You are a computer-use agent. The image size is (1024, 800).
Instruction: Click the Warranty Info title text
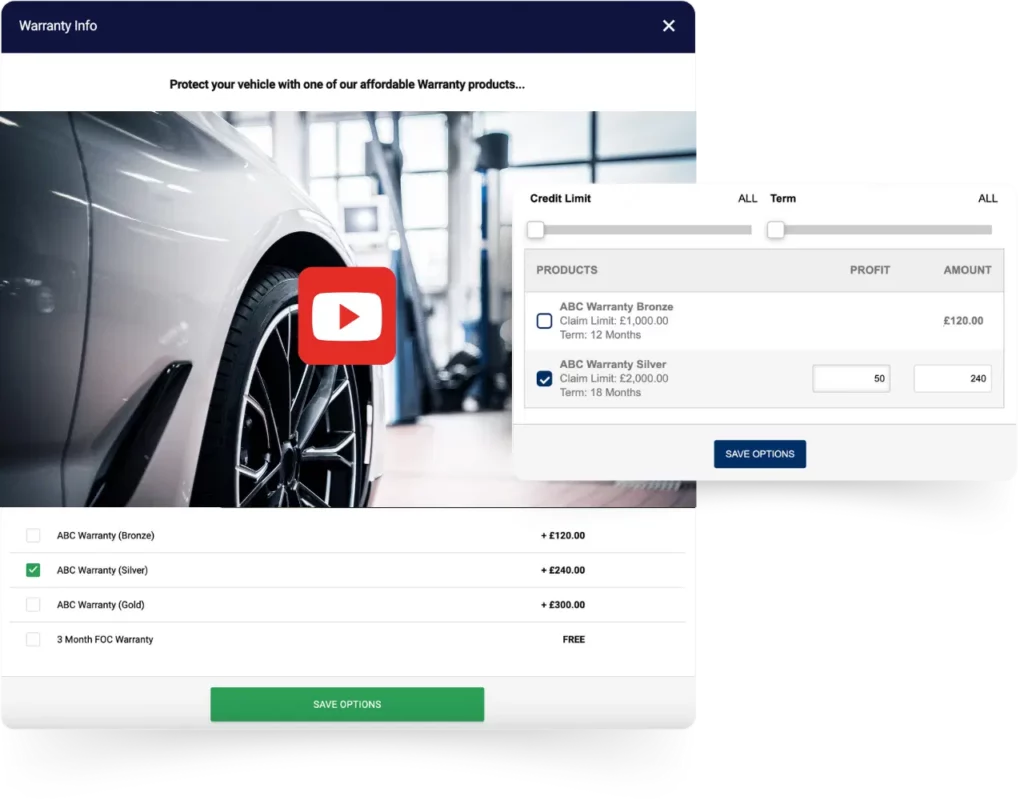pyautogui.click(x=58, y=26)
